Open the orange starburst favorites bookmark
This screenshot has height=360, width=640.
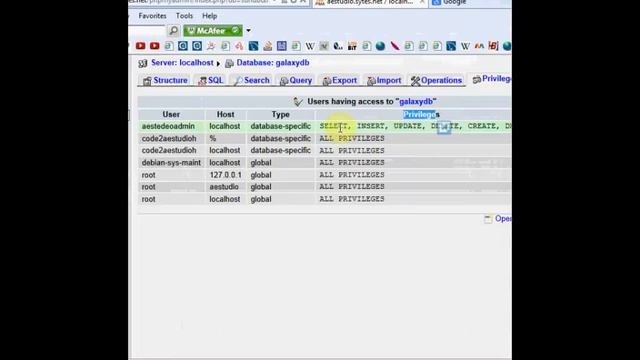(x=211, y=46)
